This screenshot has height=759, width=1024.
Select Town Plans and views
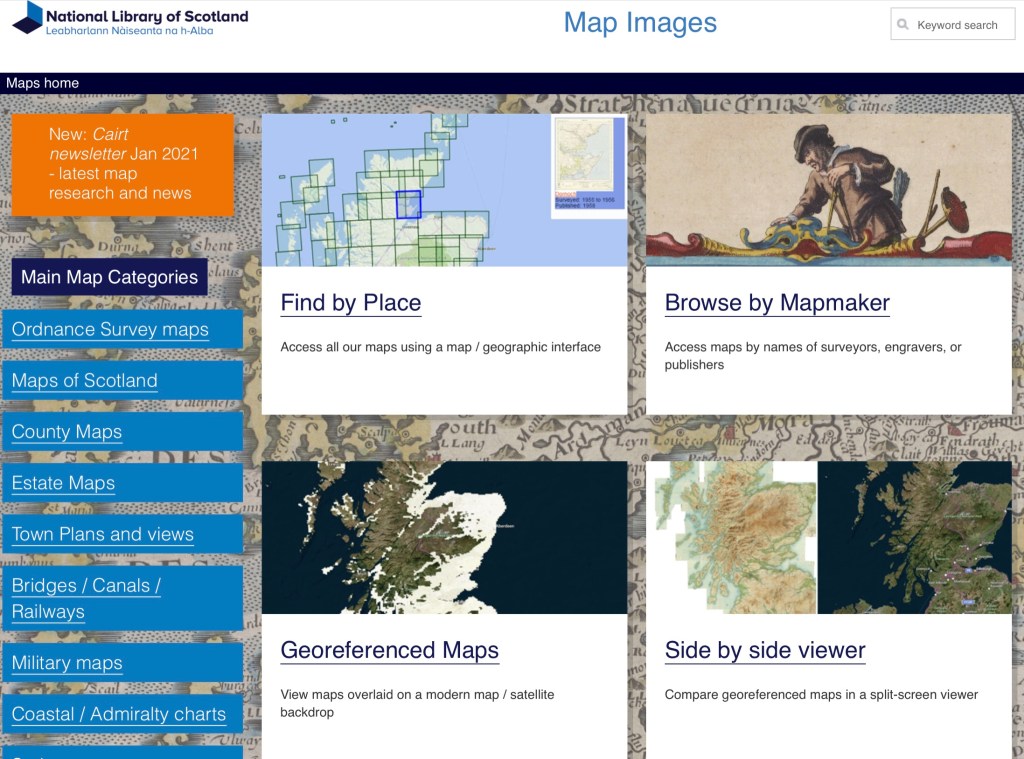click(x=103, y=534)
